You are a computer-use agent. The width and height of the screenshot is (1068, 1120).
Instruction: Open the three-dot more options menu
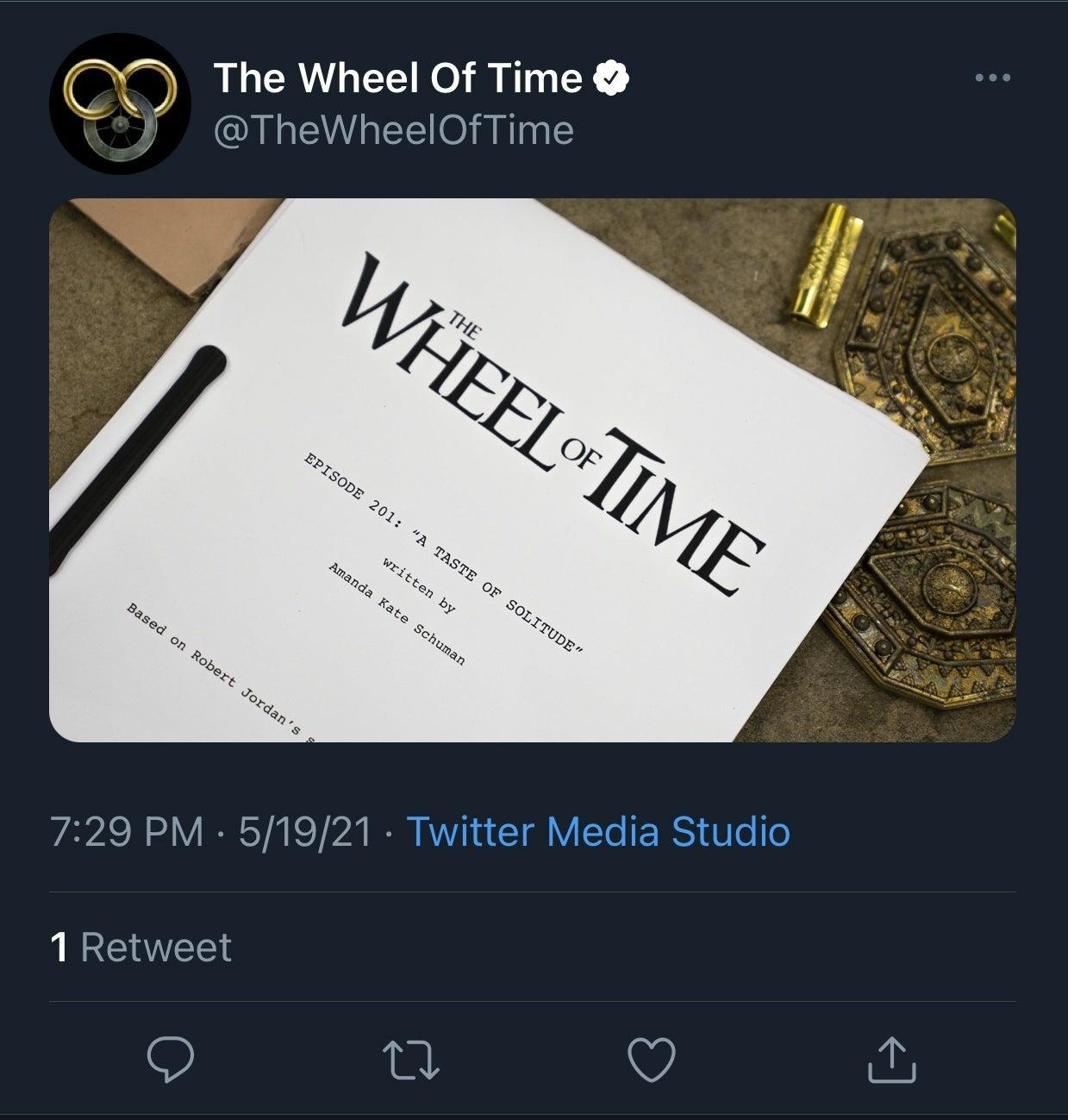tap(992, 78)
